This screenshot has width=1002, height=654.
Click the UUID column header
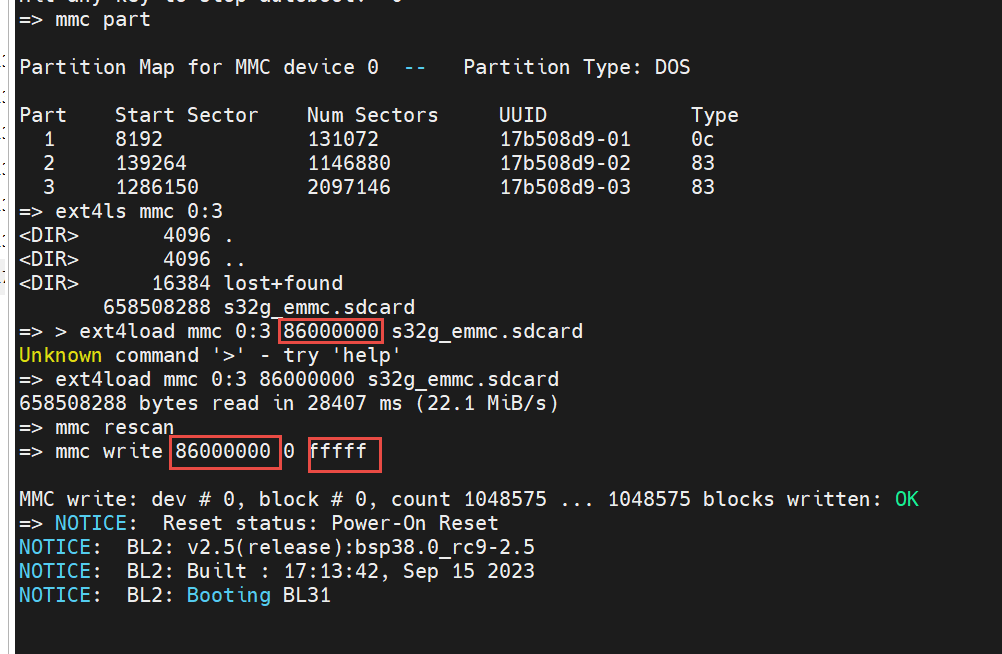(x=523, y=115)
